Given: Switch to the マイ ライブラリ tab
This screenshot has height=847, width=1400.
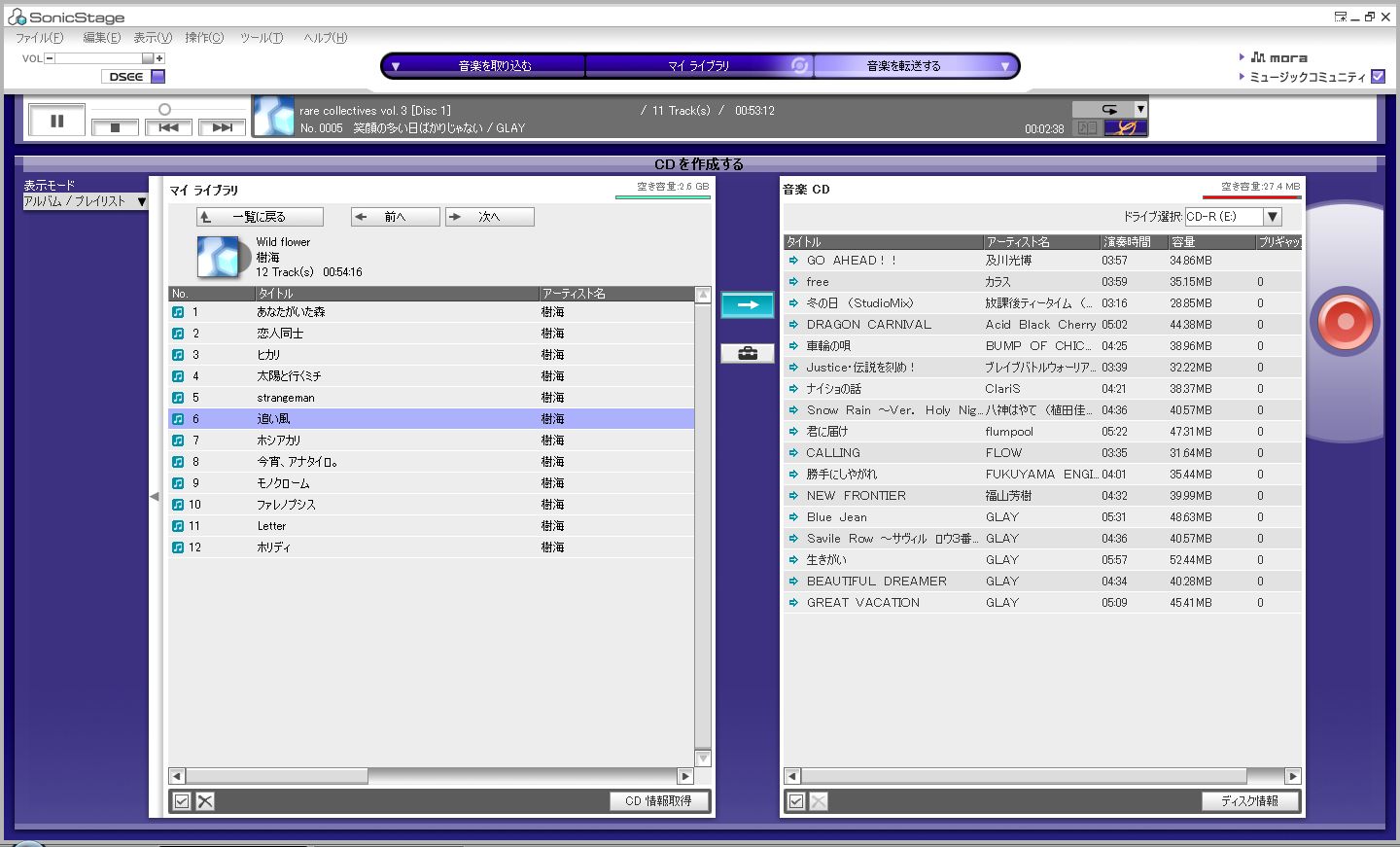Looking at the screenshot, I should pos(698,66).
